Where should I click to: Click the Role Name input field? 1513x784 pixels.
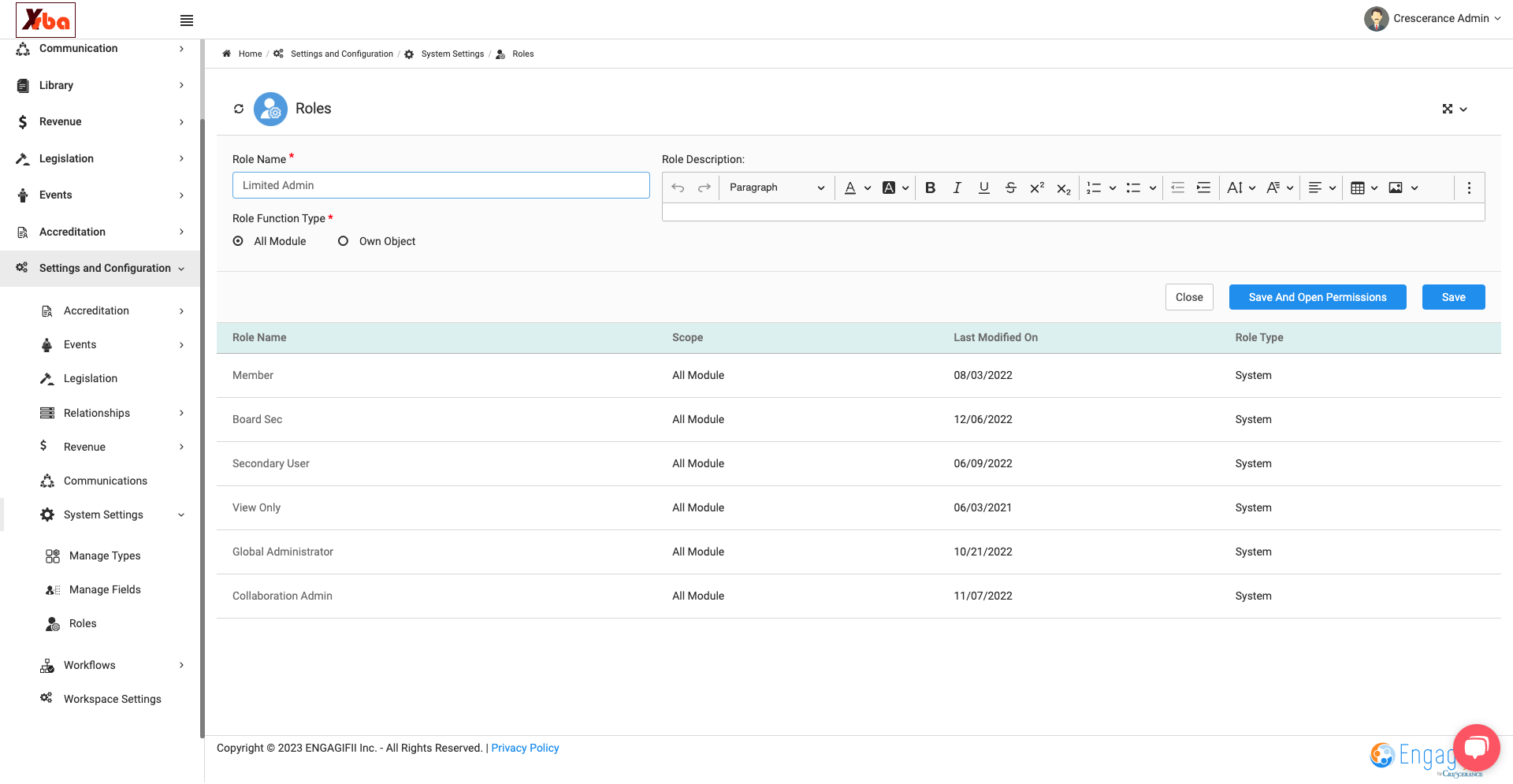[441, 185]
